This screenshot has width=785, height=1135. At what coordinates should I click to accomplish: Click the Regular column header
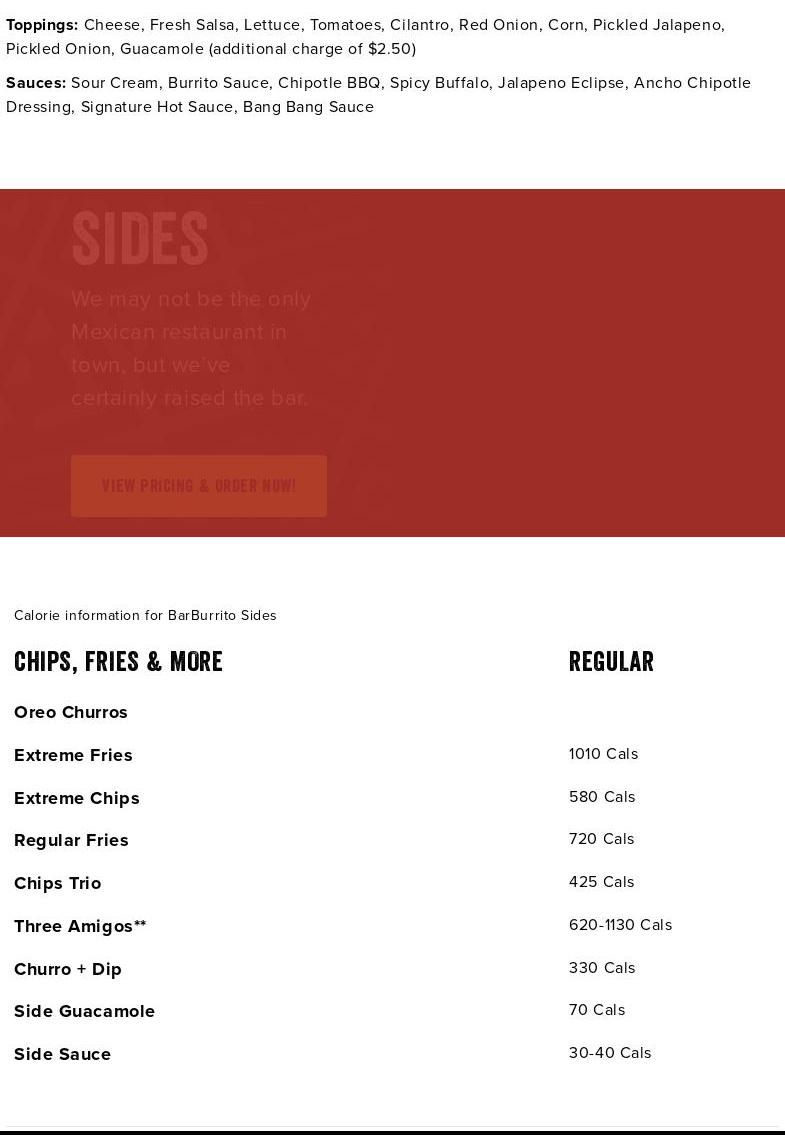pyautogui.click(x=611, y=662)
